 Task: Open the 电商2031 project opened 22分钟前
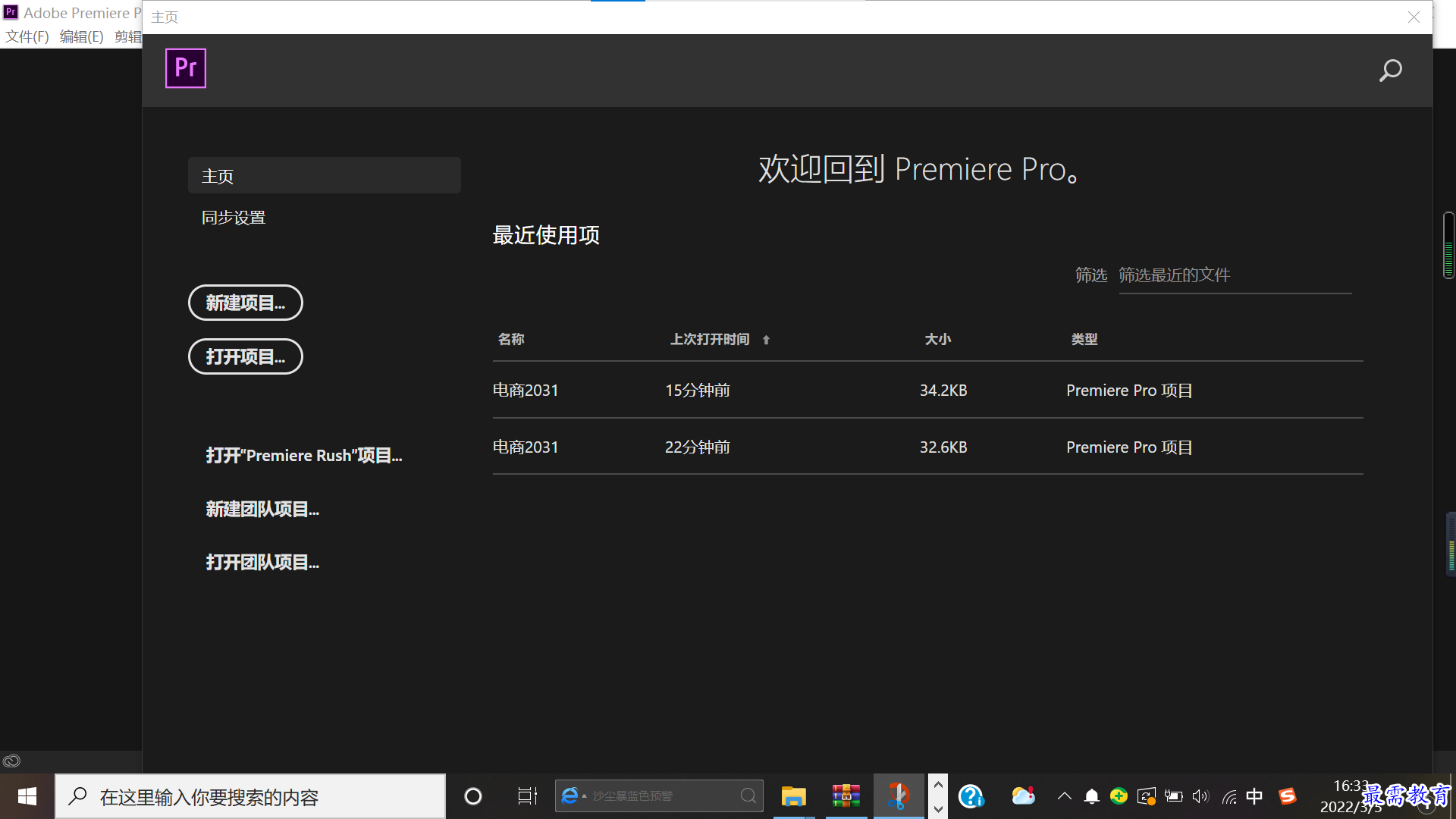[x=927, y=447]
